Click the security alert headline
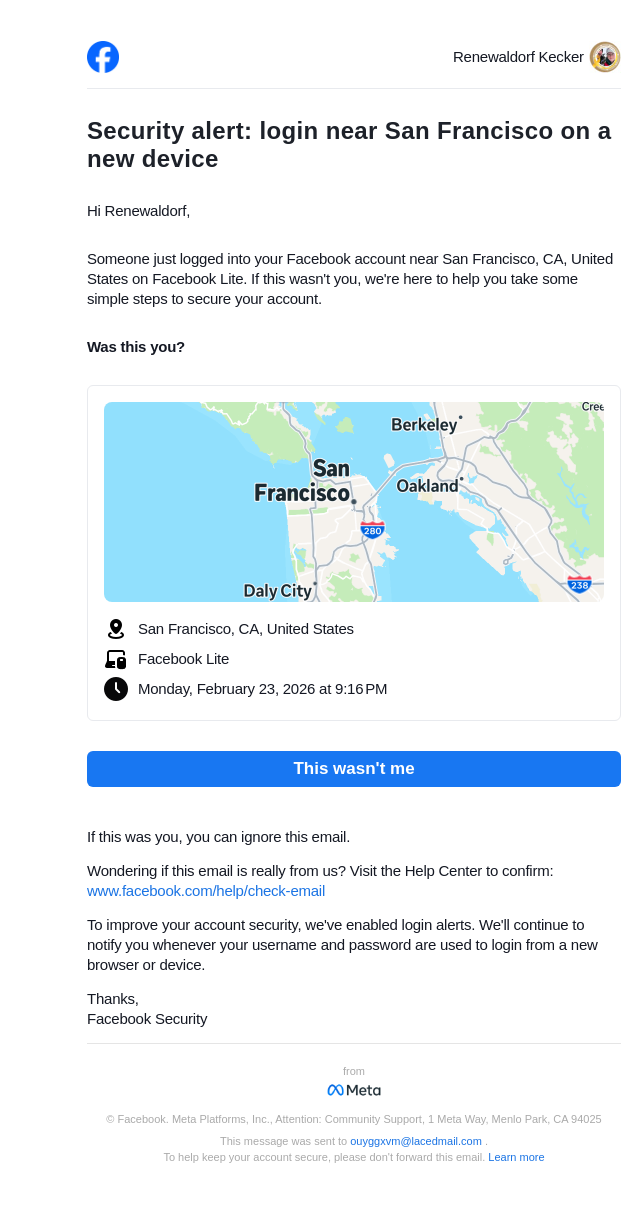624x1213 pixels. (349, 145)
